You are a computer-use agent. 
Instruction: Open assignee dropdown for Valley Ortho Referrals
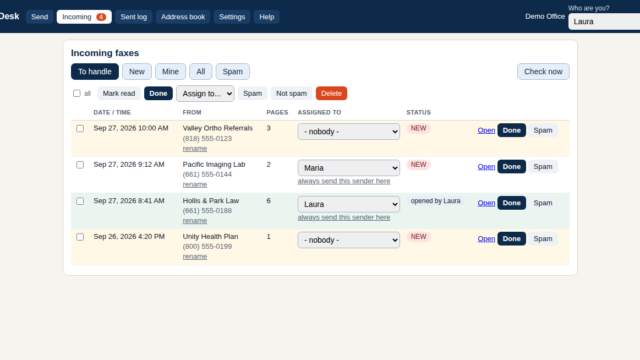[x=349, y=131]
